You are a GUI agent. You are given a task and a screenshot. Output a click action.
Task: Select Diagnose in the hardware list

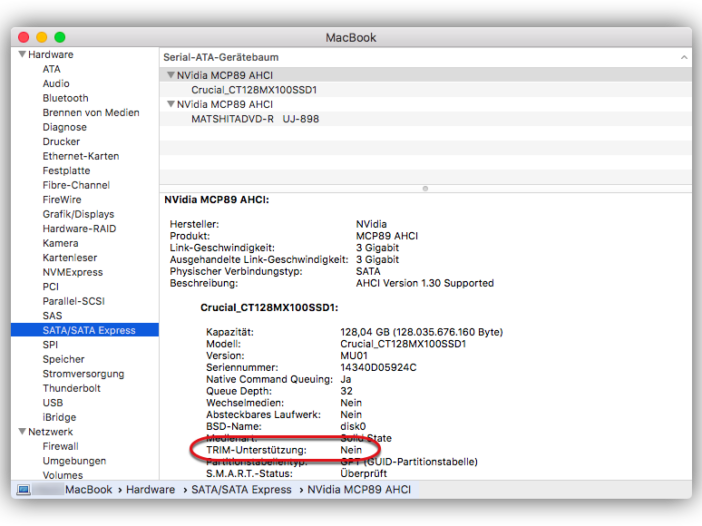64,127
